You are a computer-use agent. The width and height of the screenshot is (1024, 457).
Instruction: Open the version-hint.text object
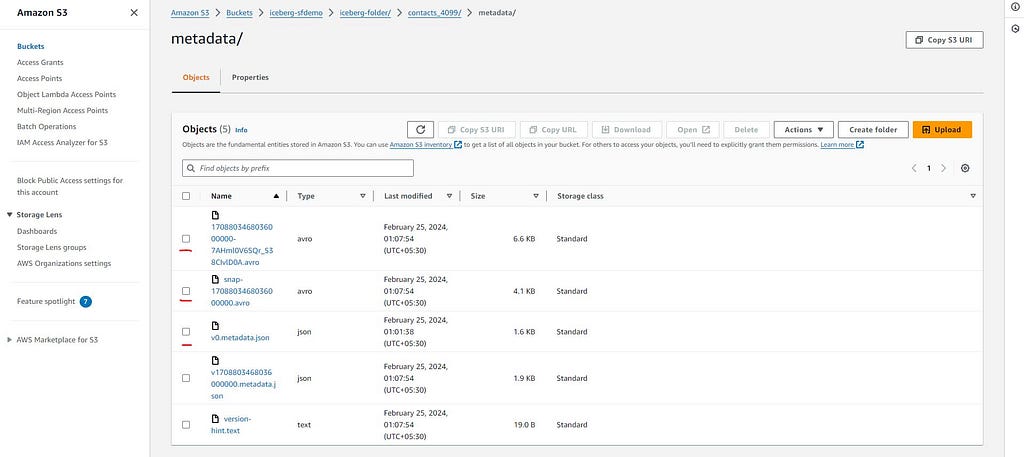(x=231, y=424)
